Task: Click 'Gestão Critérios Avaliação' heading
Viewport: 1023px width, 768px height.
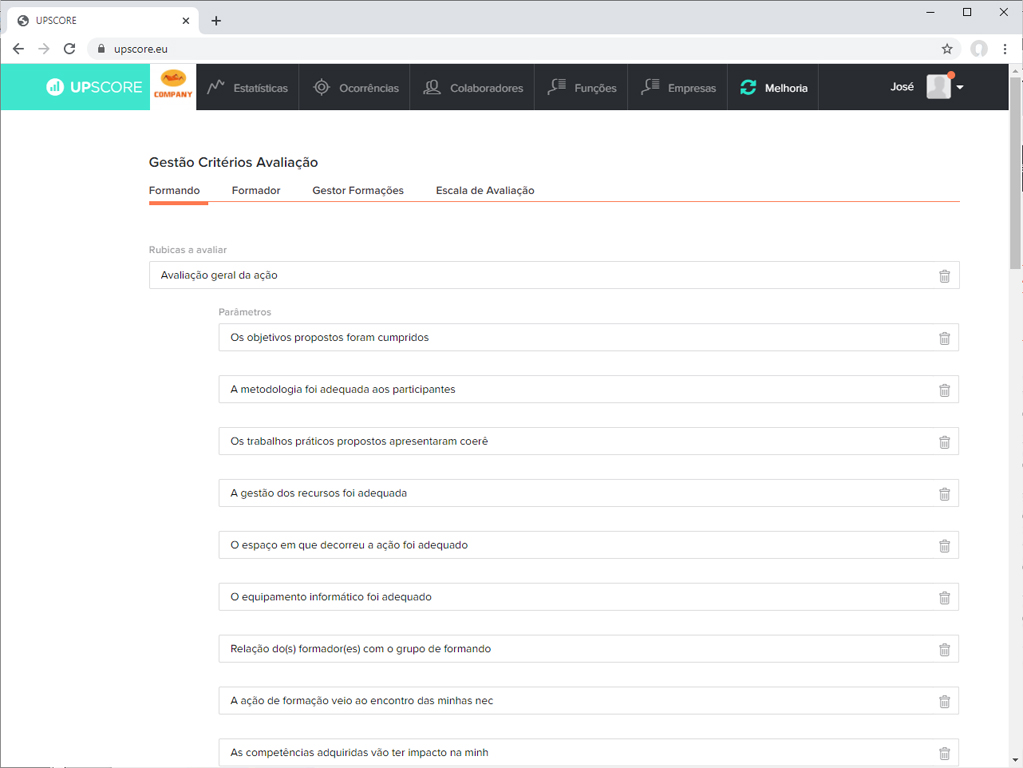Action: [x=234, y=162]
